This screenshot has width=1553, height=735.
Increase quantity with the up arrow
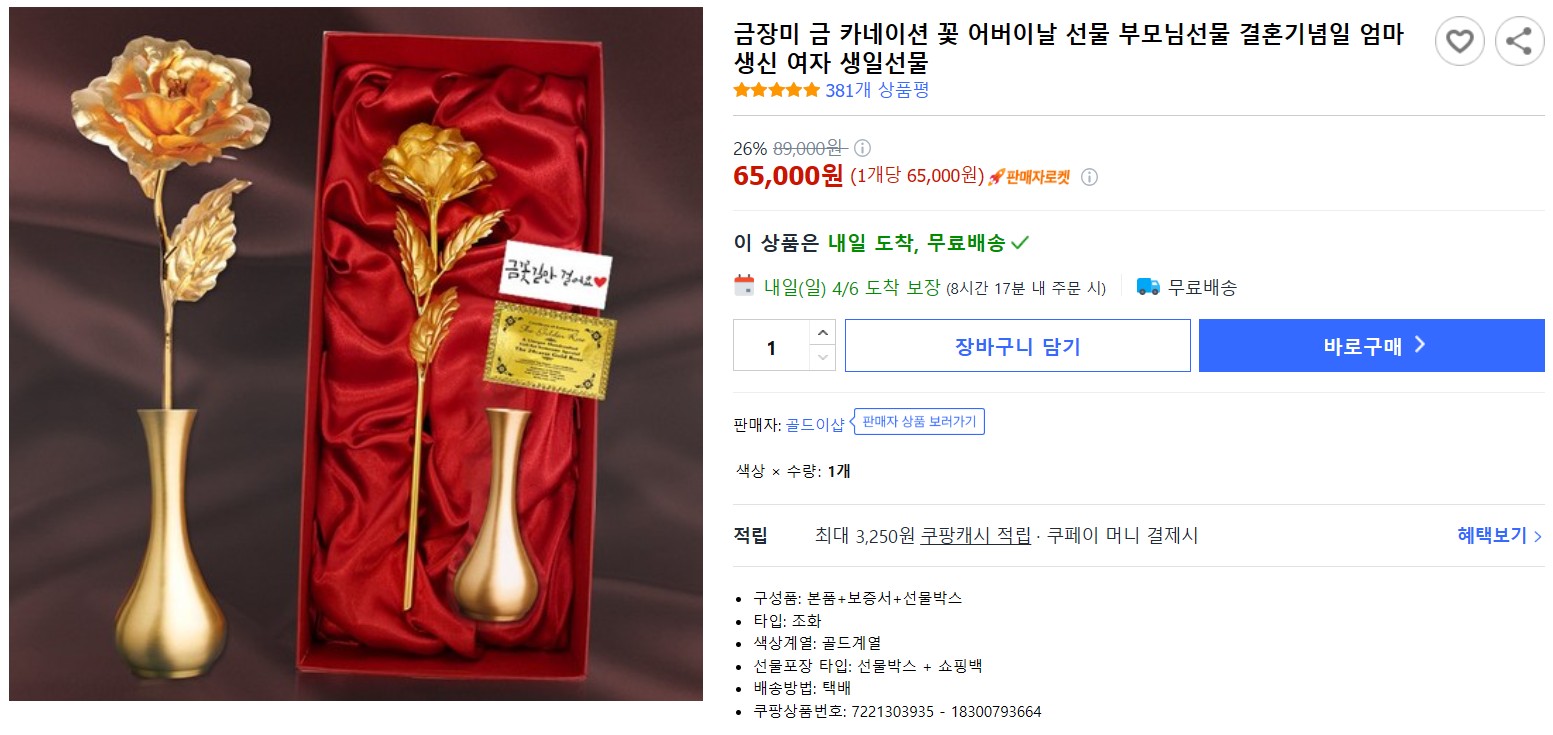click(822, 332)
